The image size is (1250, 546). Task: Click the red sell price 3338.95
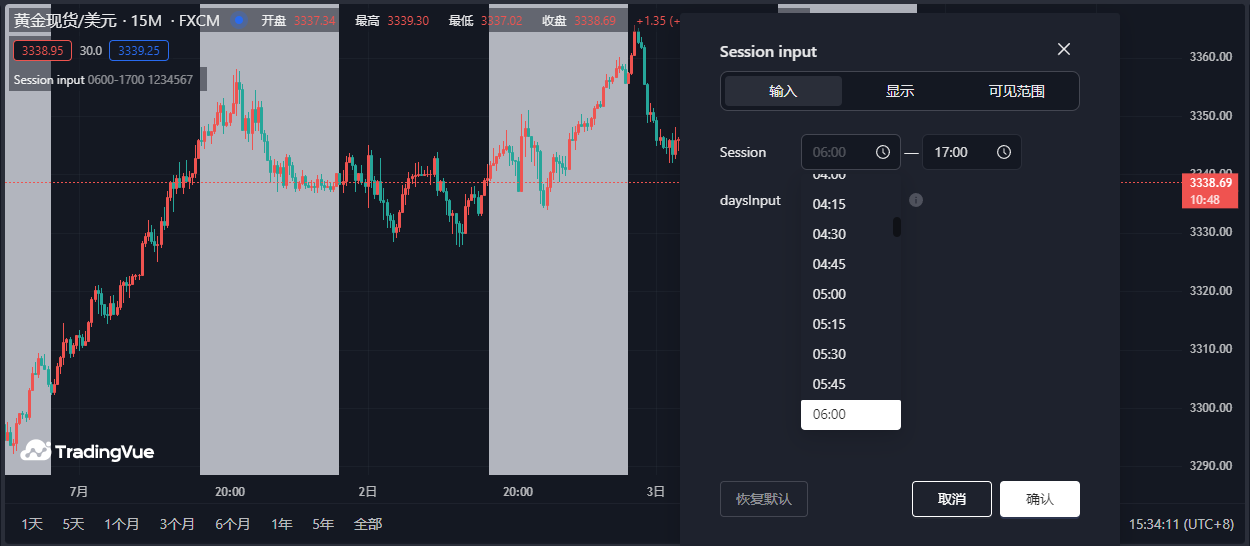42,50
